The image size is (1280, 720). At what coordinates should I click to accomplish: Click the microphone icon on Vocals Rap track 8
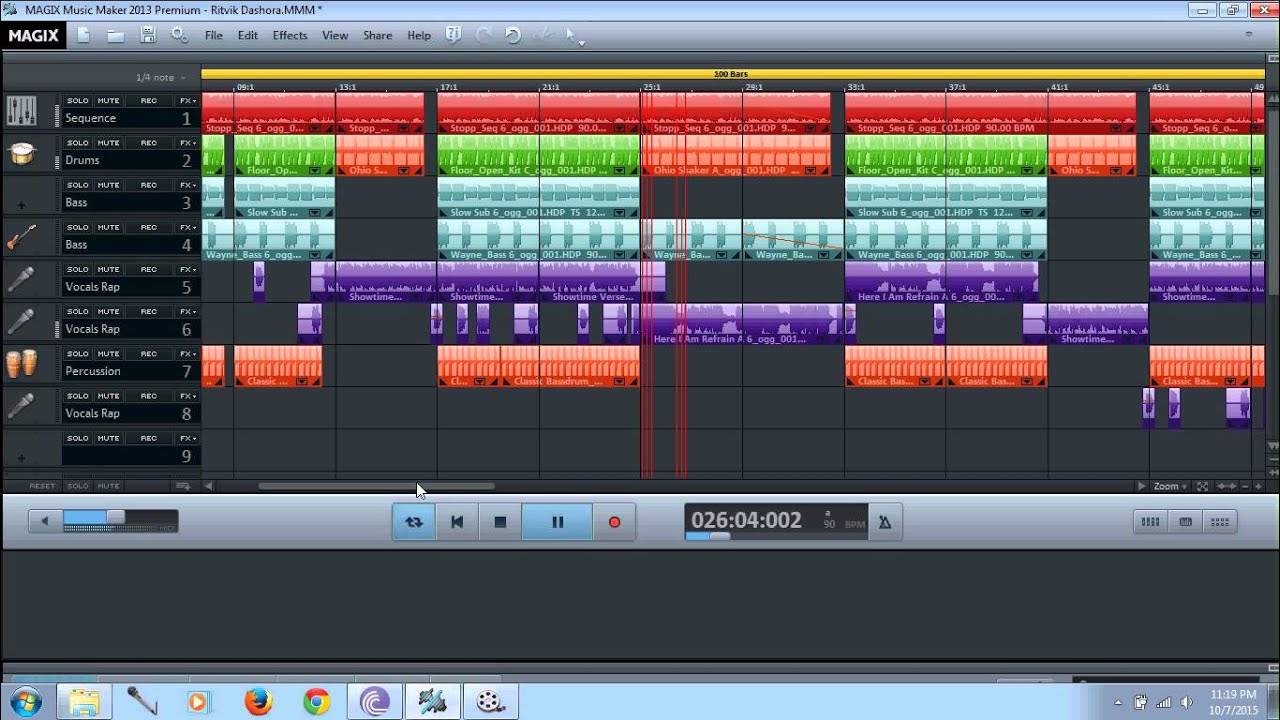click(x=21, y=406)
